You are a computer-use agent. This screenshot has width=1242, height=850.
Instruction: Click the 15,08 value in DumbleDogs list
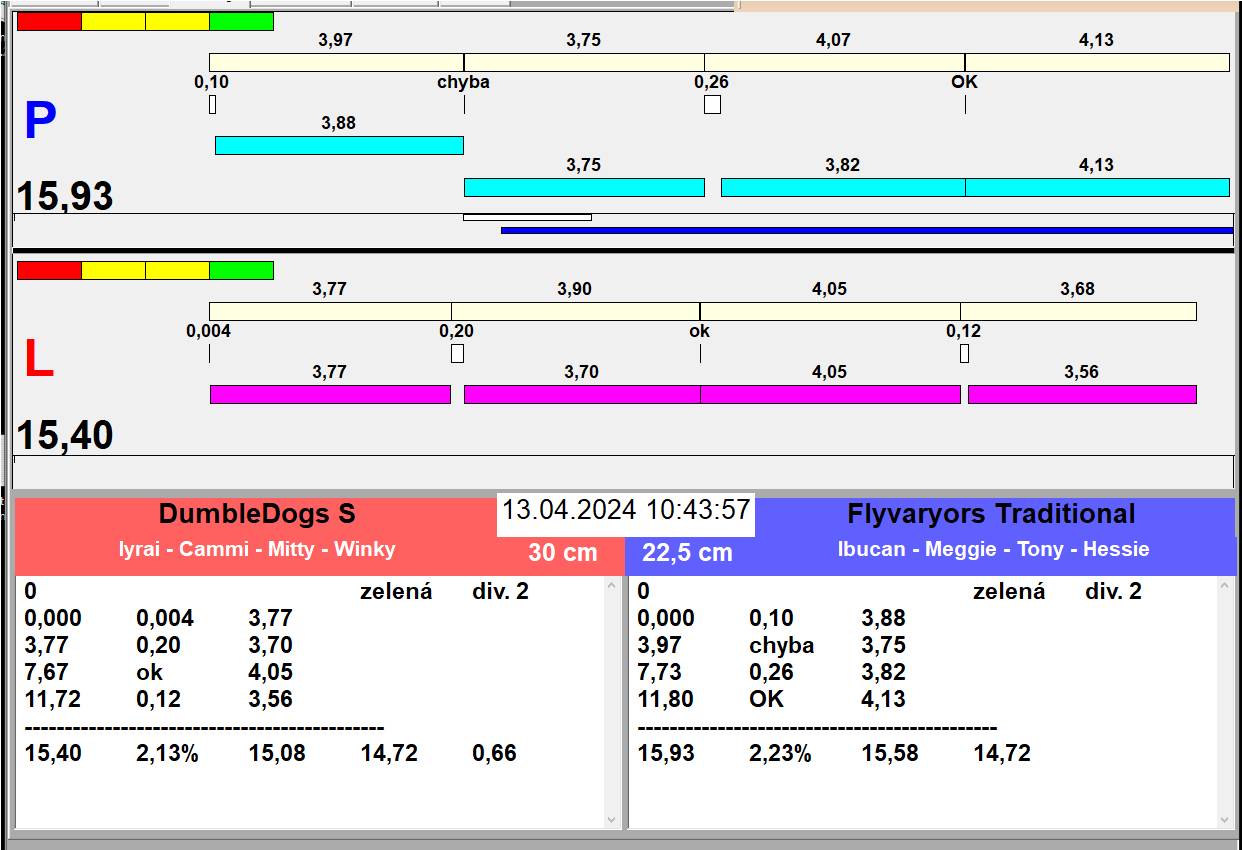277,753
